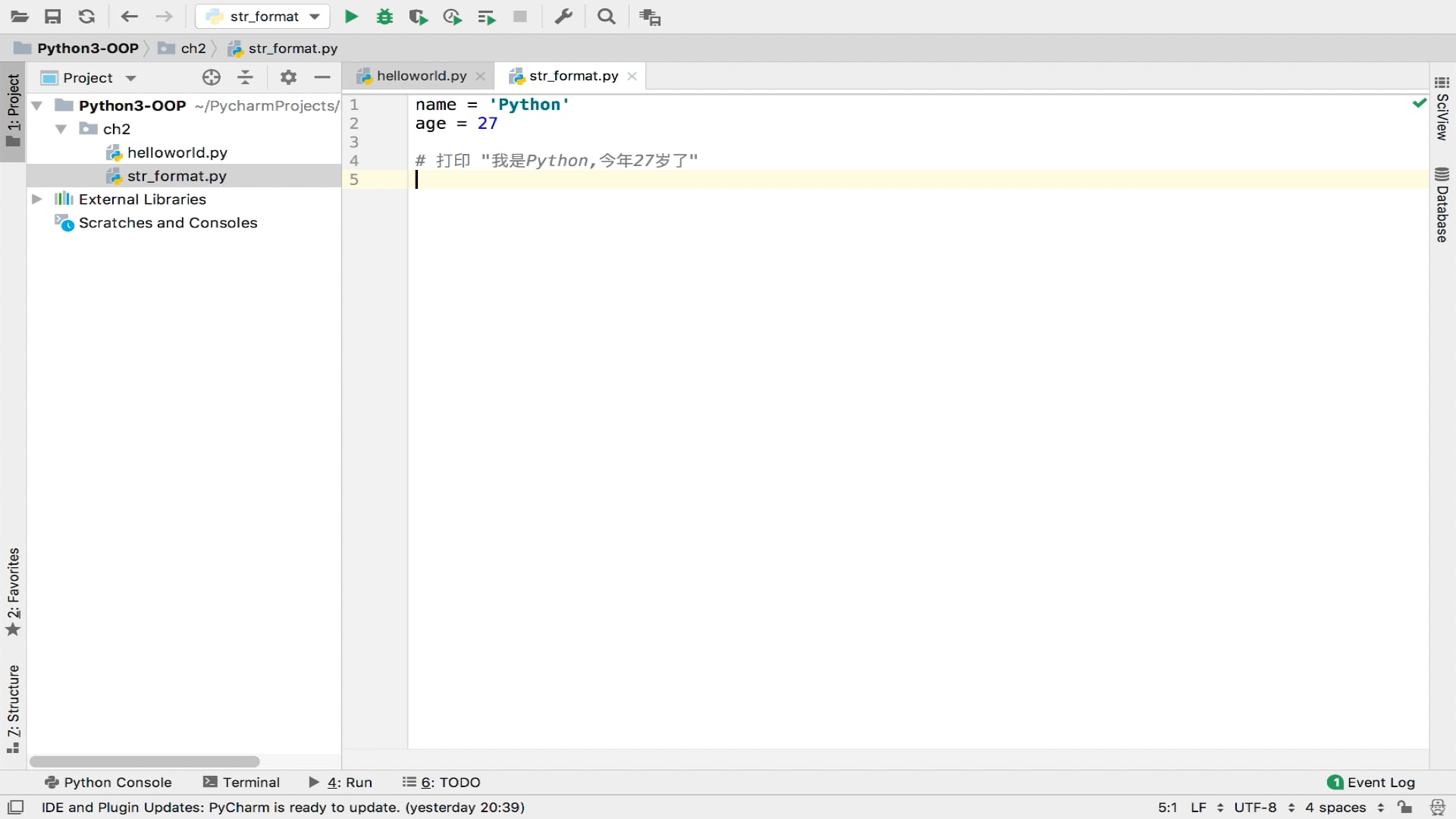
Task: Switch to the helloworld.py editor tab
Action: (x=421, y=76)
